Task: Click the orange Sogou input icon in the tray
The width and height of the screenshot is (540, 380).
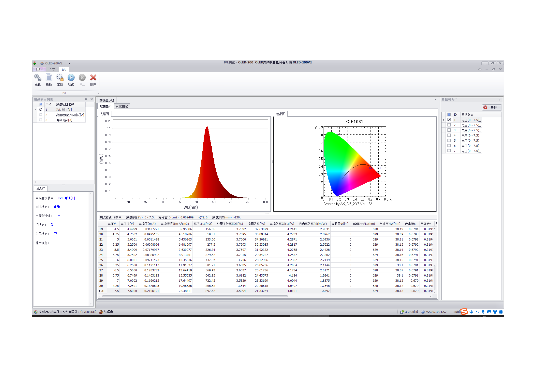Action: click(x=464, y=311)
